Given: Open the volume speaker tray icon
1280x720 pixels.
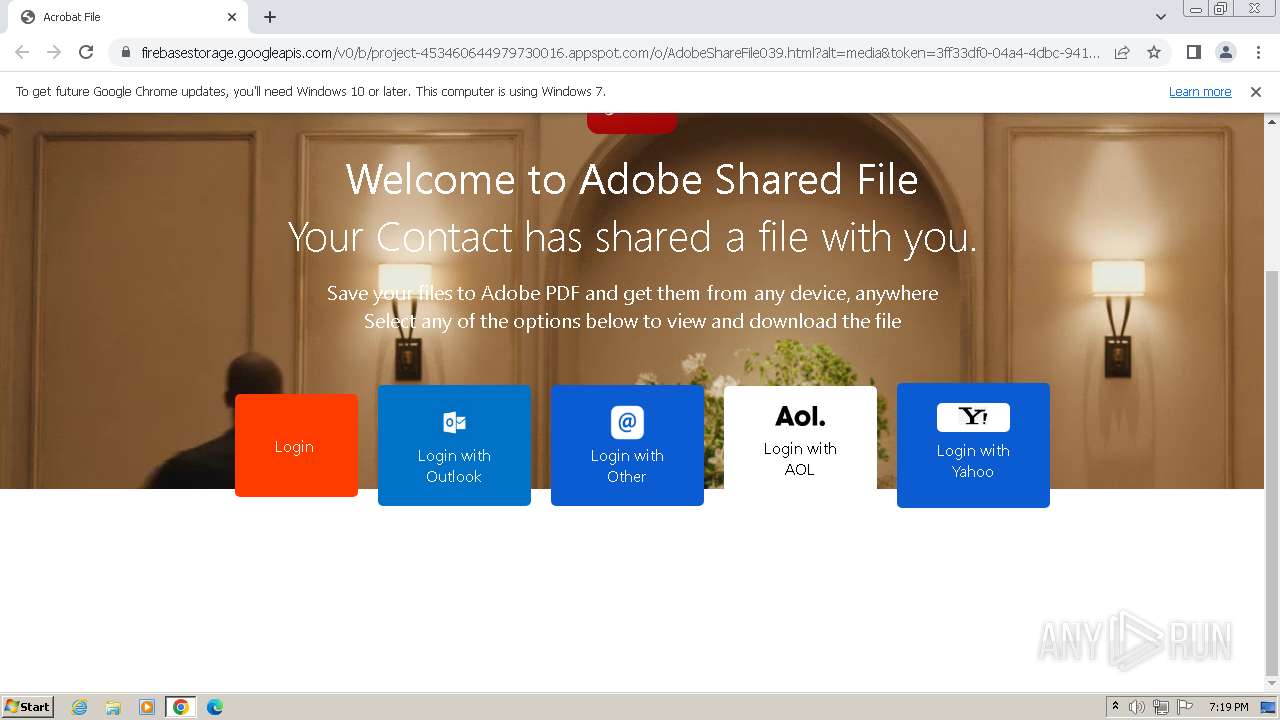Looking at the screenshot, I should point(1137,707).
